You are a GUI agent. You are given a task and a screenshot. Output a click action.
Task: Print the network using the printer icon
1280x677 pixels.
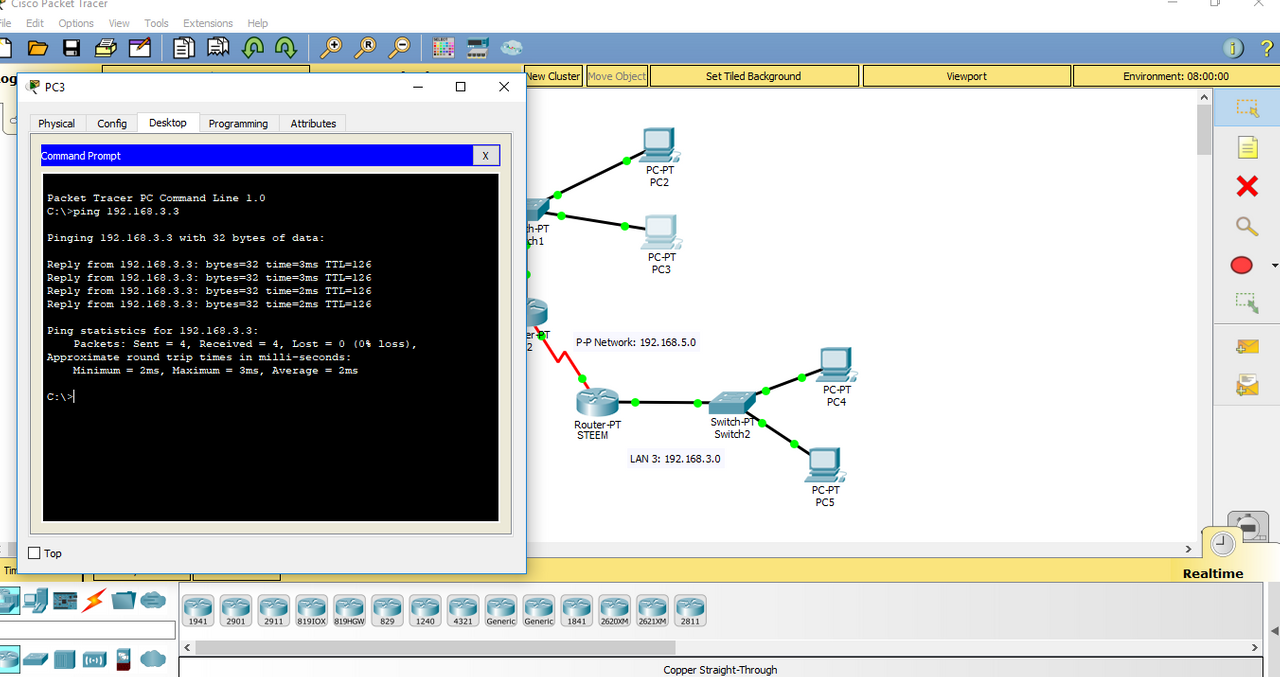click(105, 47)
